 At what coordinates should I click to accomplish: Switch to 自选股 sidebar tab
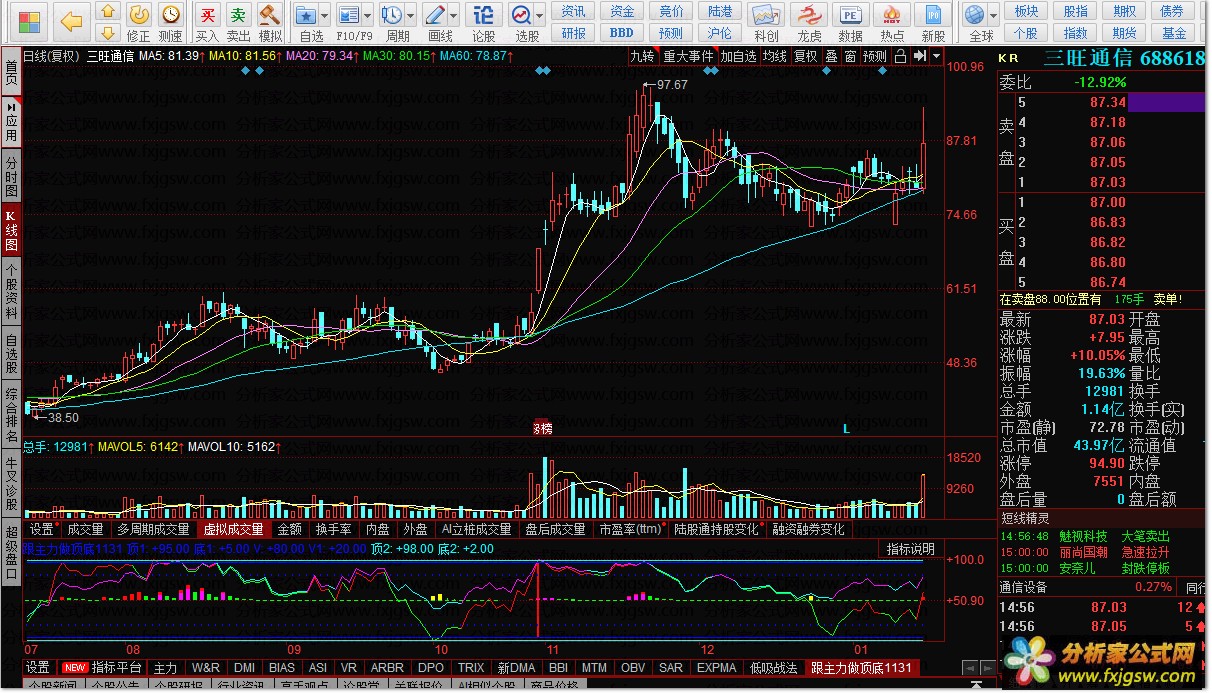11,353
